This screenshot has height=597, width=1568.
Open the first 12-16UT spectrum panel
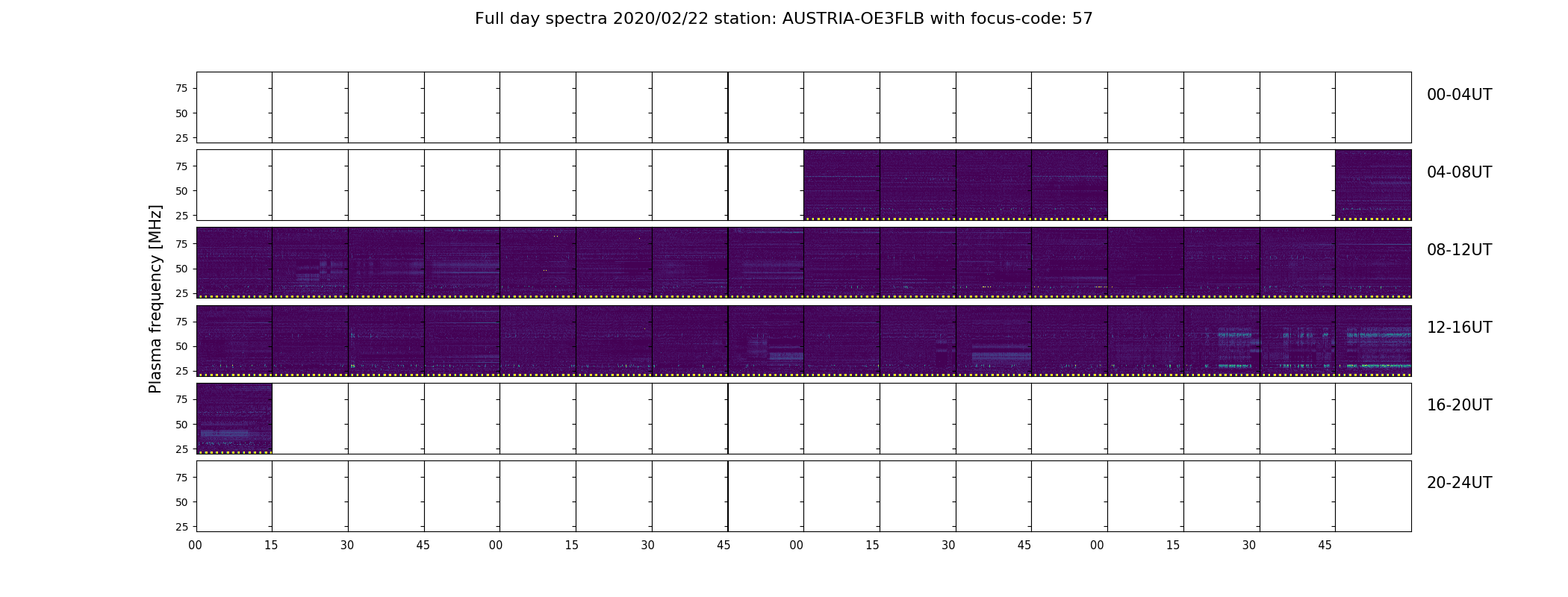(x=234, y=340)
